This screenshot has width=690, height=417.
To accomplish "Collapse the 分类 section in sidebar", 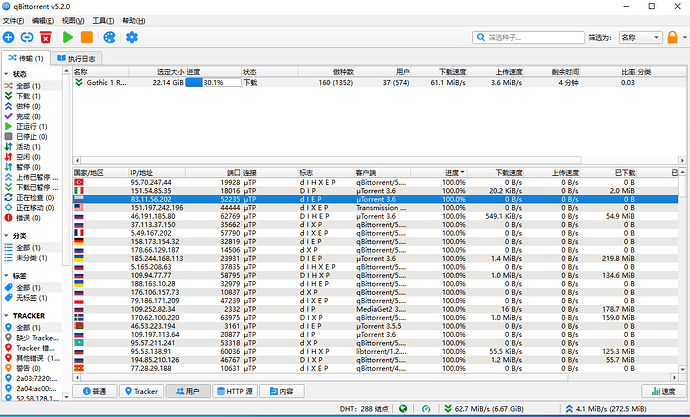I will [7, 236].
